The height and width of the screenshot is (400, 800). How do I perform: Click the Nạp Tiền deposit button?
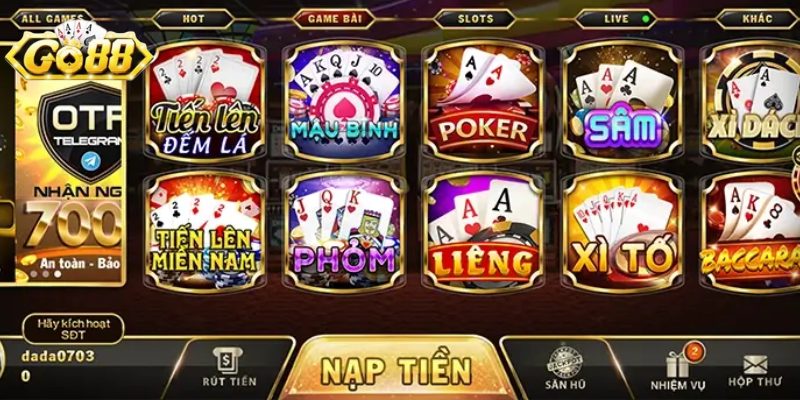click(x=396, y=368)
